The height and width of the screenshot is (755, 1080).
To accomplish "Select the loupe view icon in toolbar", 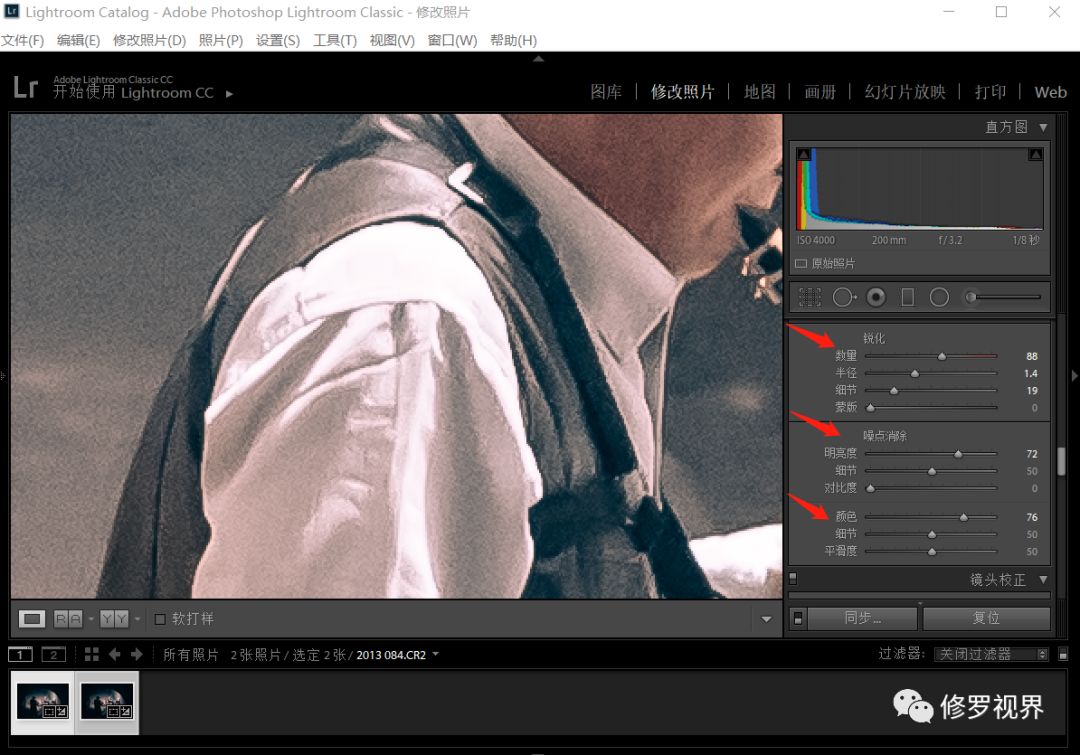I will click(32, 619).
